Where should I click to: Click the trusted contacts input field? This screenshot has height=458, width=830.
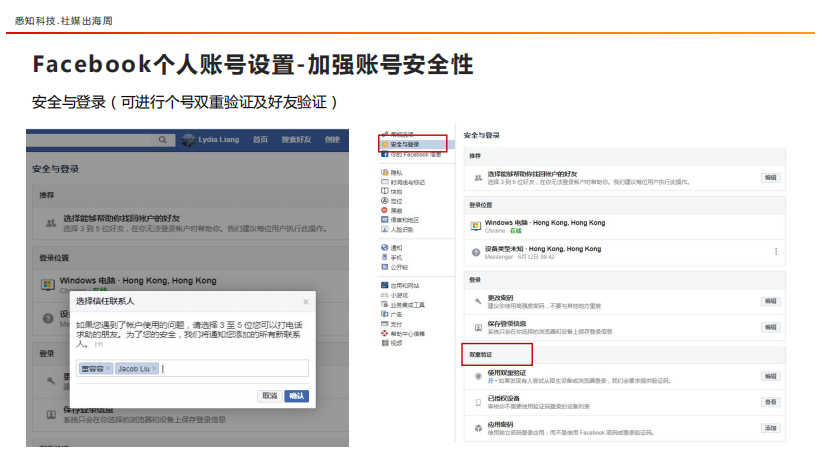[192, 369]
